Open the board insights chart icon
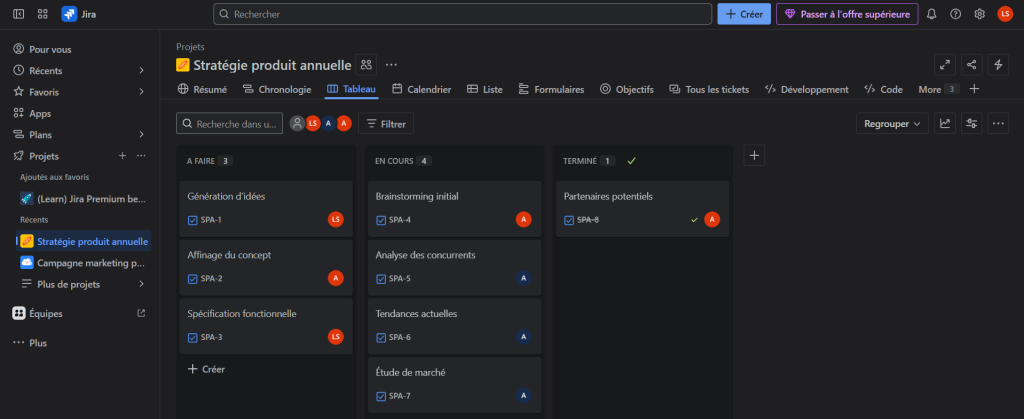1024x419 pixels. (x=944, y=123)
